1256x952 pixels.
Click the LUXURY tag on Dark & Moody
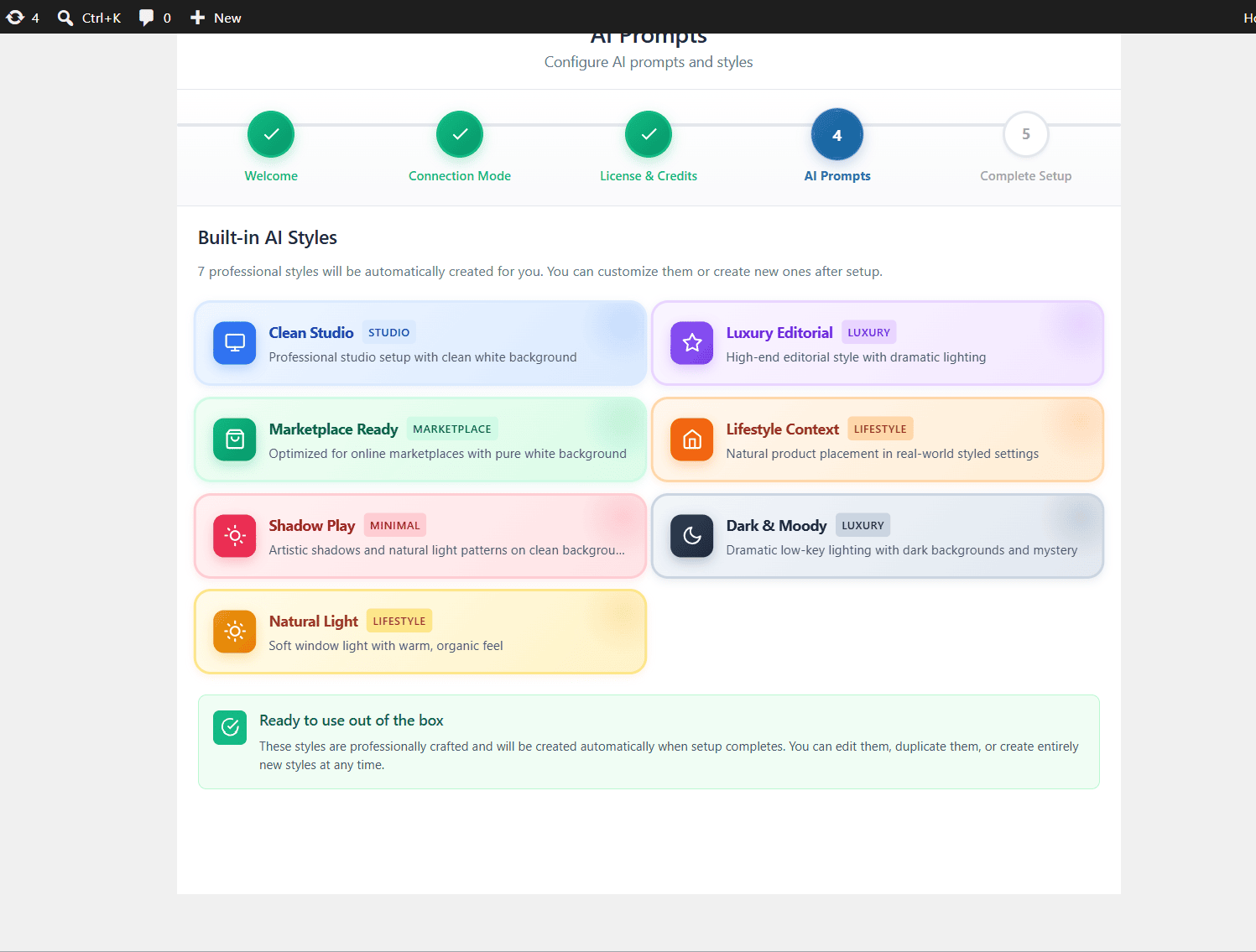coord(863,525)
